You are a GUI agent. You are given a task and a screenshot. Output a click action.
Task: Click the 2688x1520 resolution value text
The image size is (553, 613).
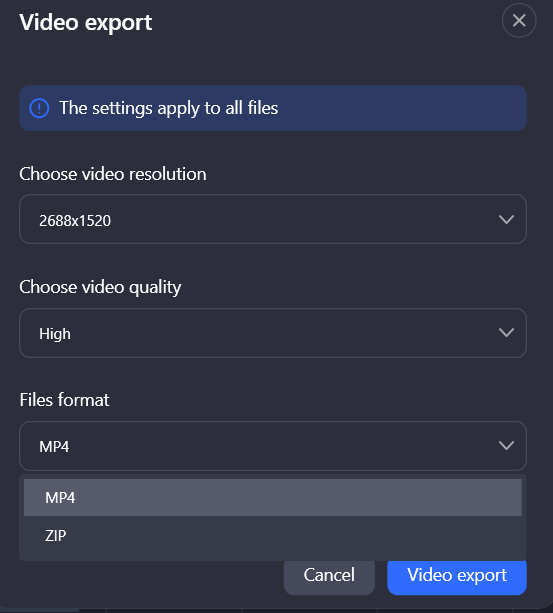tap(75, 220)
